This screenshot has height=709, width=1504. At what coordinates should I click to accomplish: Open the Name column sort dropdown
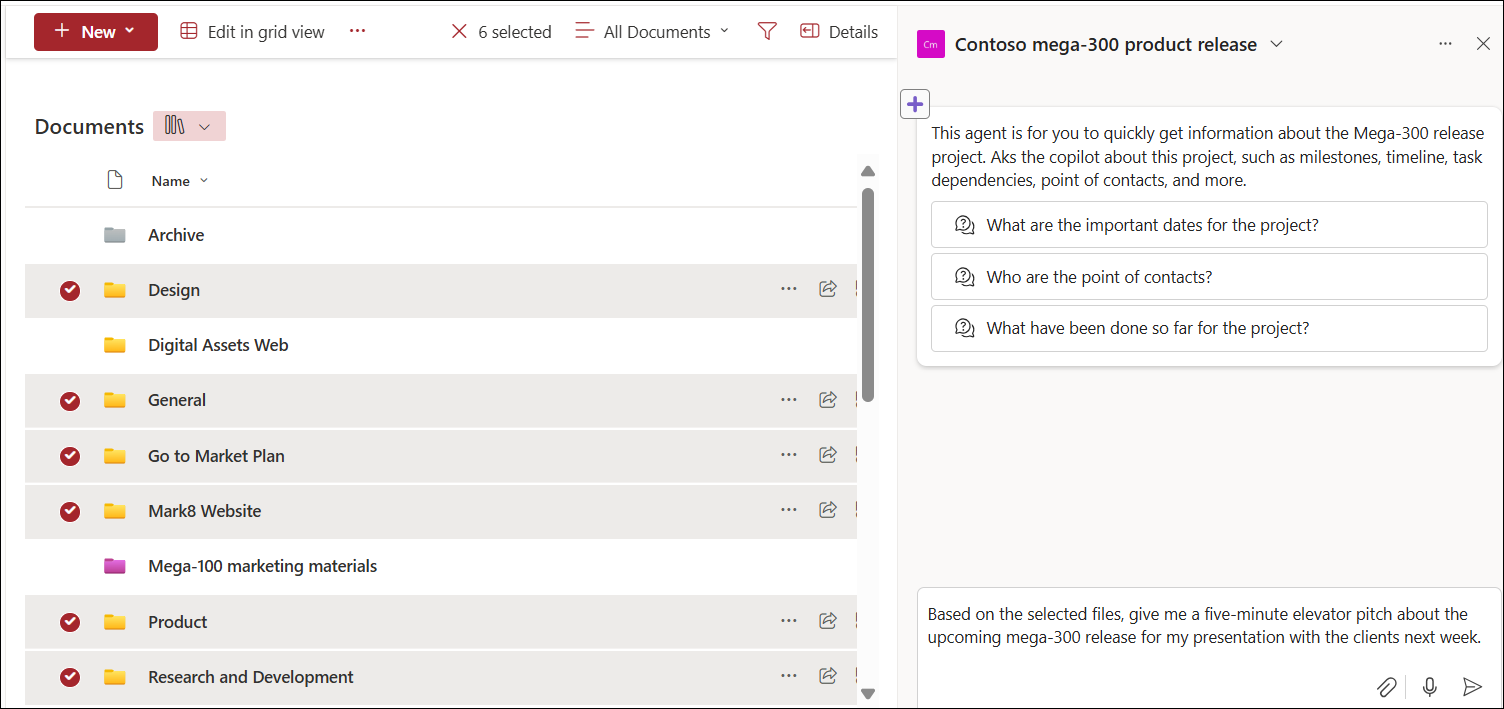pos(204,181)
